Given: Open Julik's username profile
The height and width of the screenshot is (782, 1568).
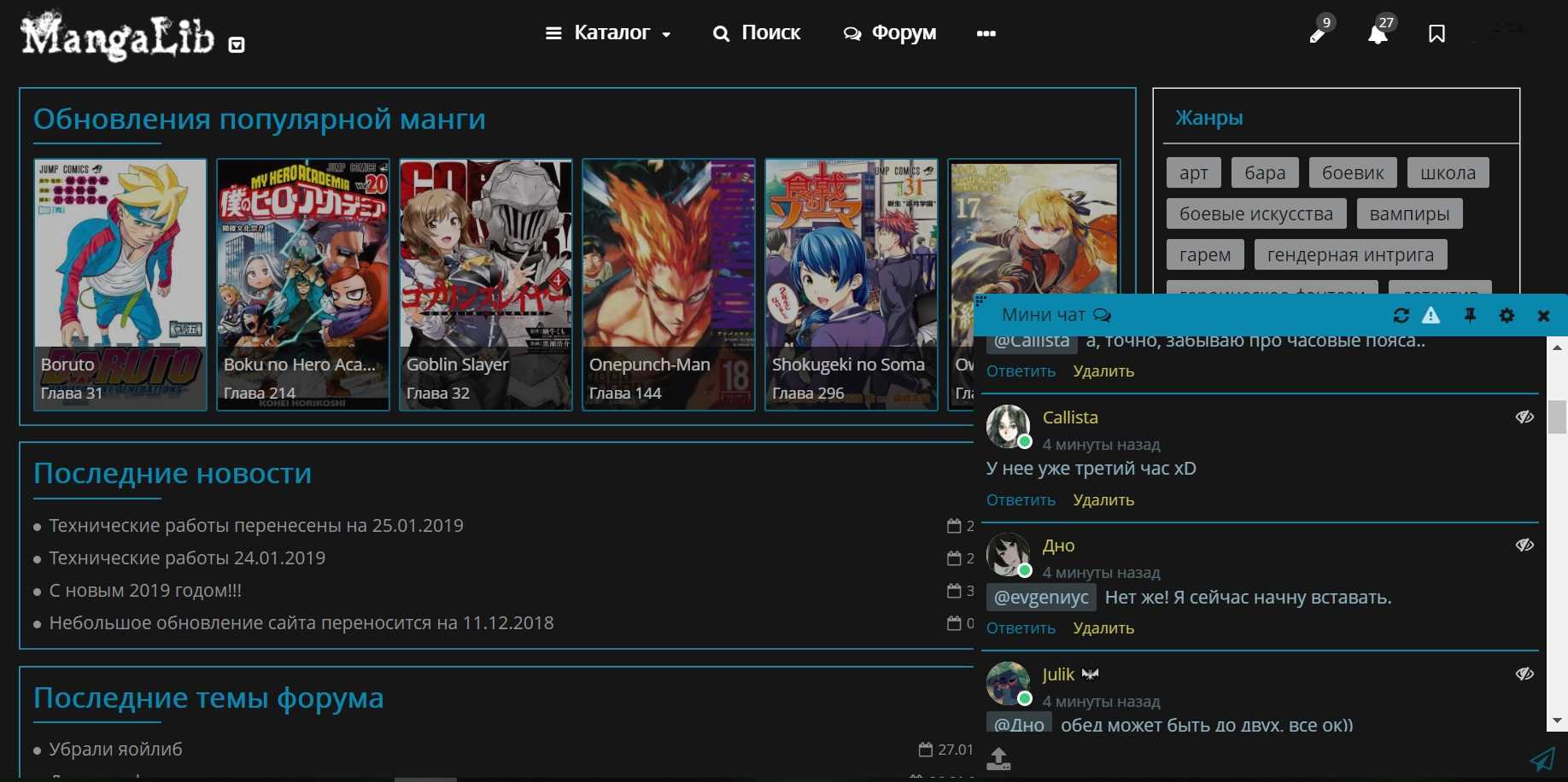Looking at the screenshot, I should 1058,674.
